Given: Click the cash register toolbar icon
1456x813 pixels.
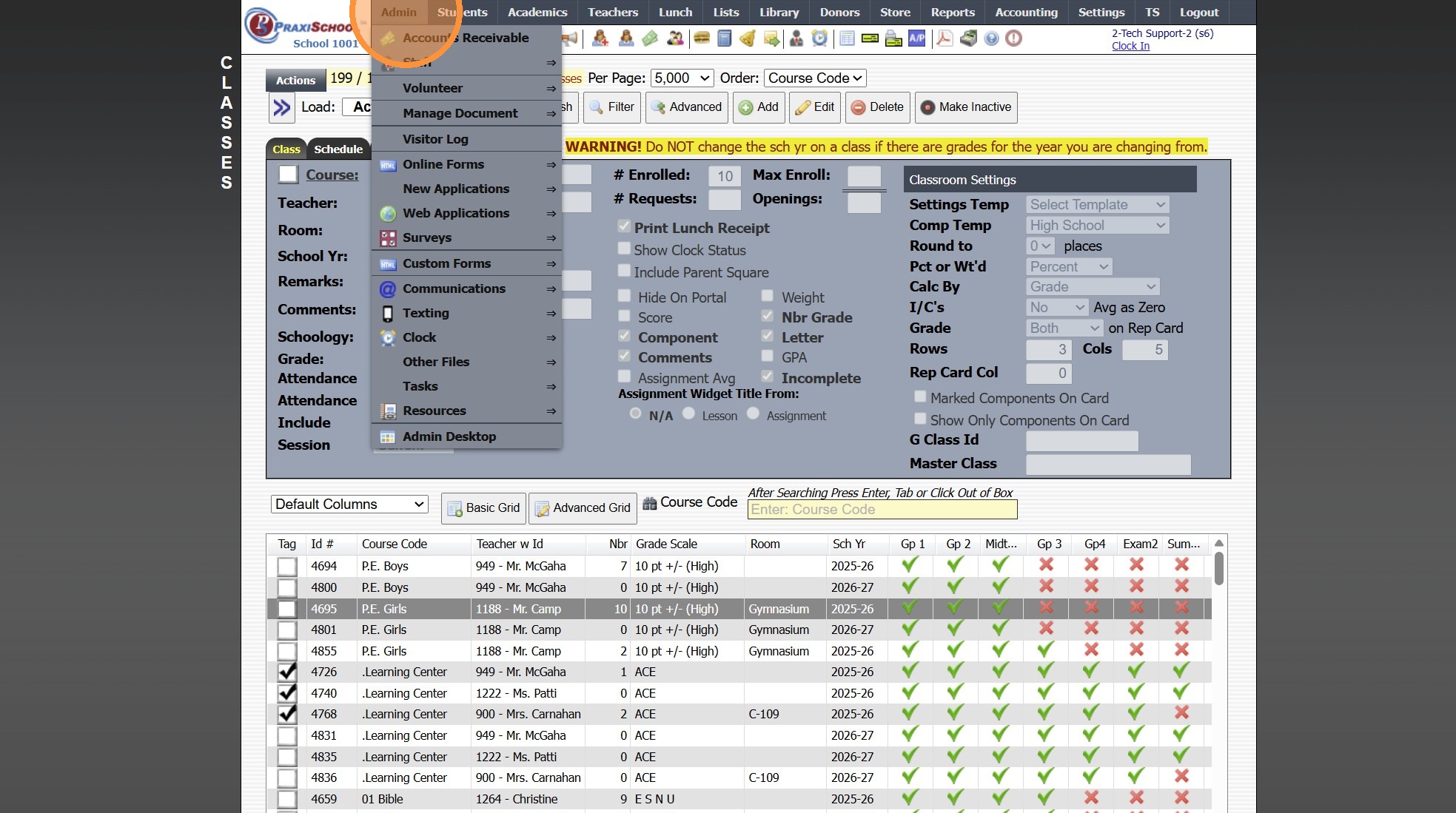Looking at the screenshot, I should [x=968, y=38].
